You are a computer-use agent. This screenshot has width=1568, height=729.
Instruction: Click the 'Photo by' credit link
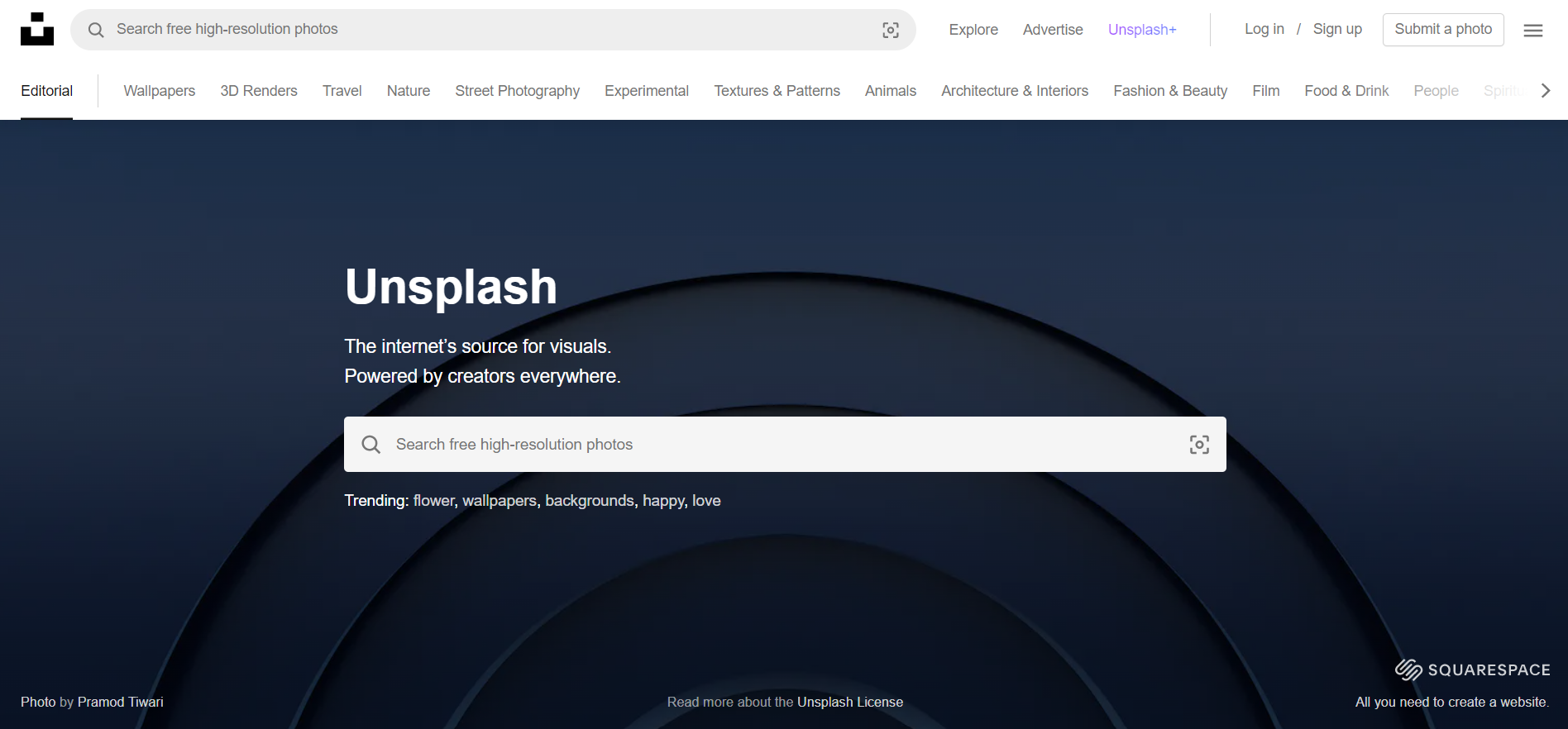coord(48,702)
